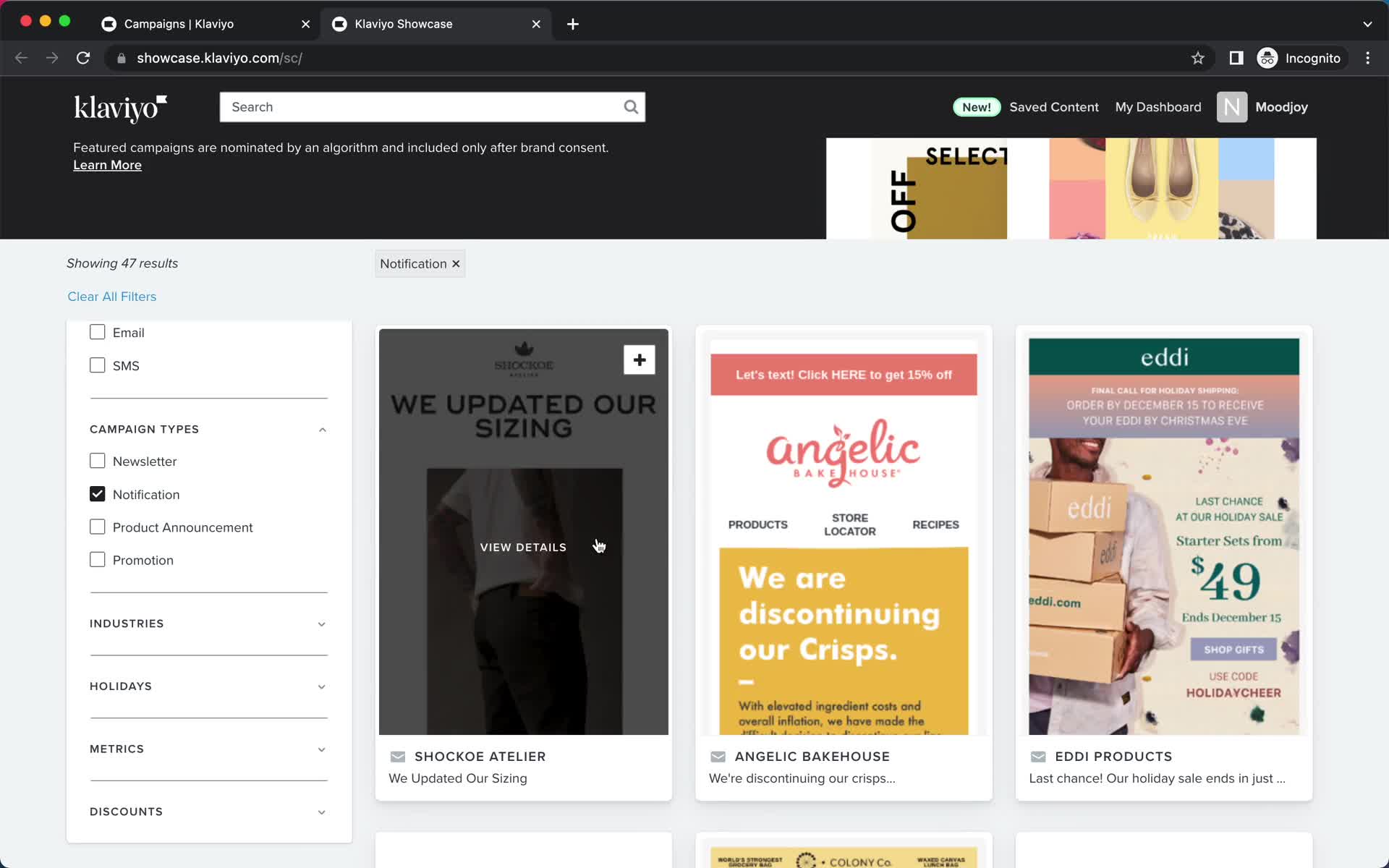Click the featured banner shoe image

click(x=1161, y=189)
